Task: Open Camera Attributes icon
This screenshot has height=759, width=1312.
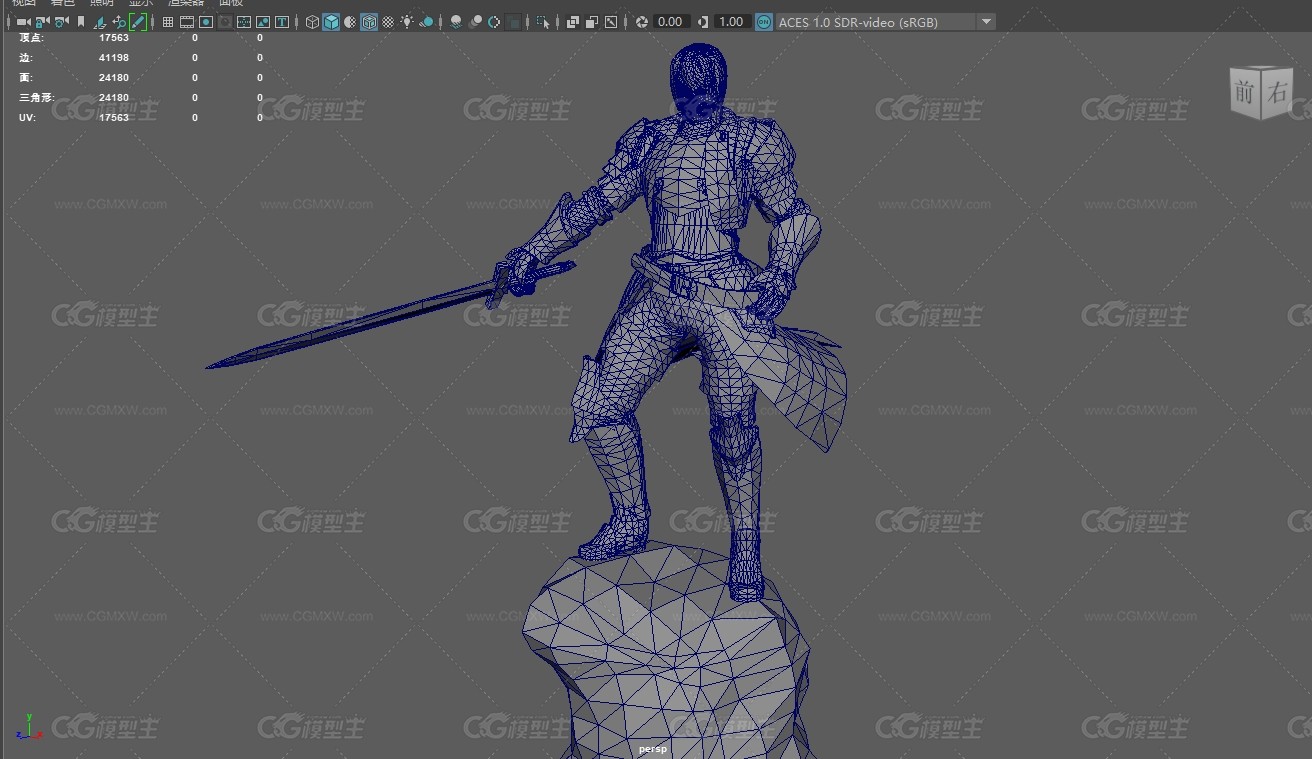Action: [61, 22]
